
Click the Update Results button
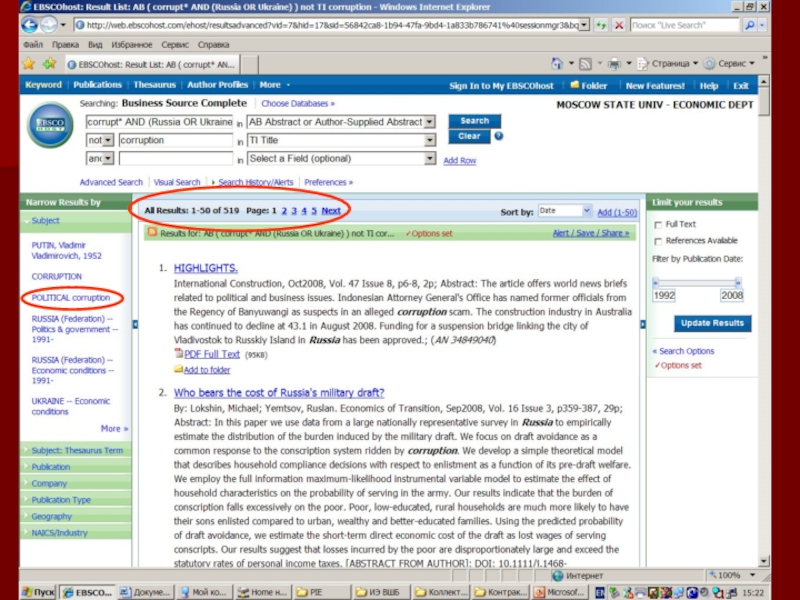[x=712, y=323]
